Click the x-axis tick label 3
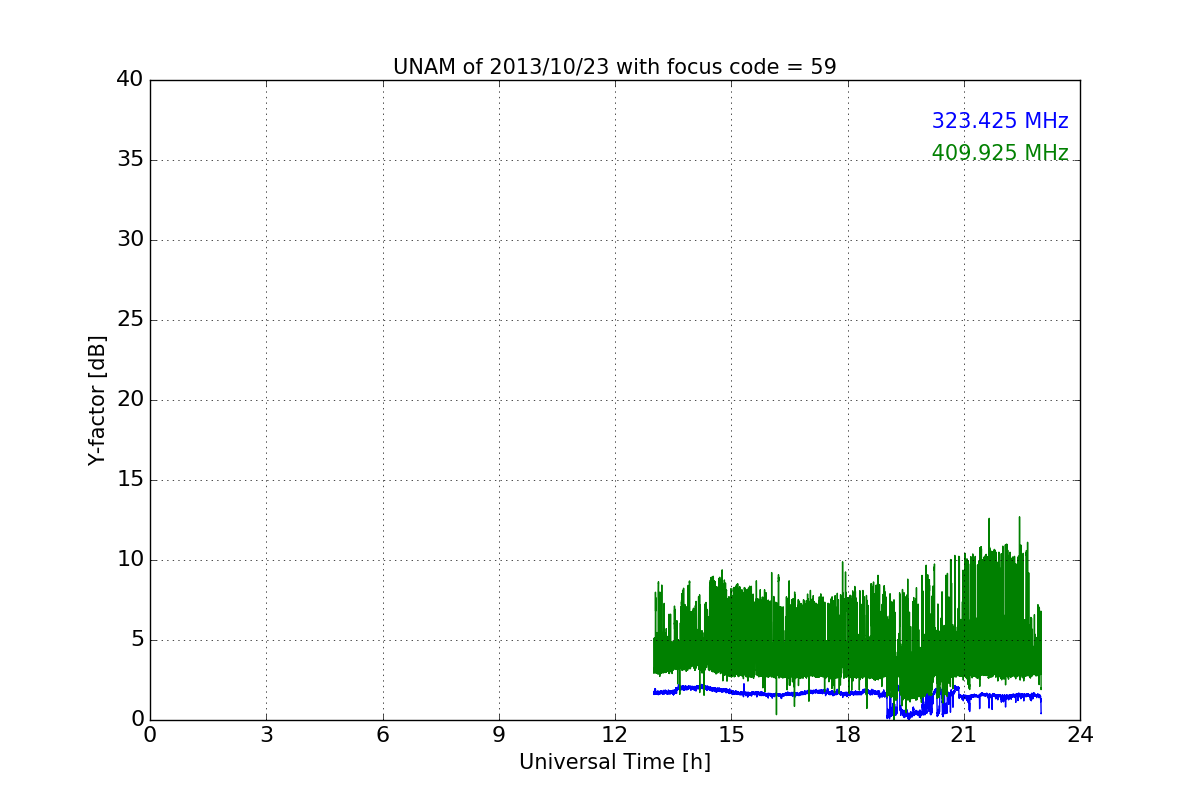The height and width of the screenshot is (800, 1200). click(x=266, y=735)
